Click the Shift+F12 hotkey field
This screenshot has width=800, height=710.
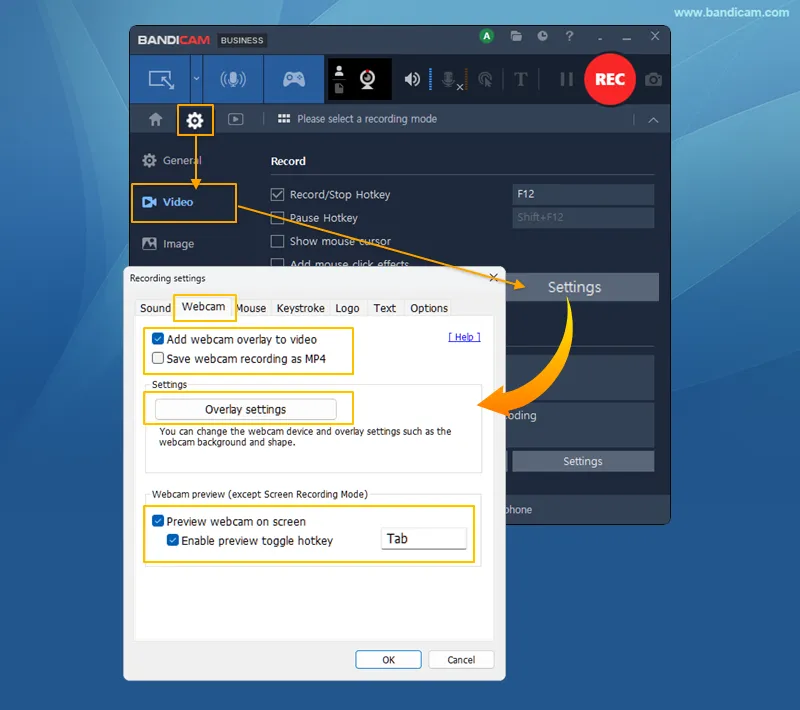(x=583, y=218)
